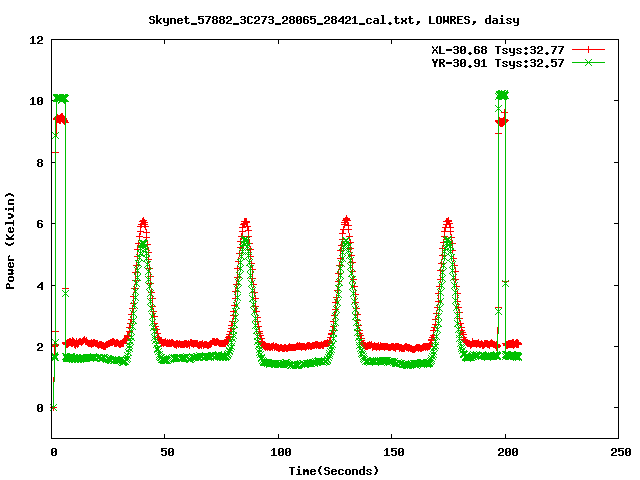Click the x-axis tick label 100
The width and height of the screenshot is (640, 480).
click(x=281, y=452)
